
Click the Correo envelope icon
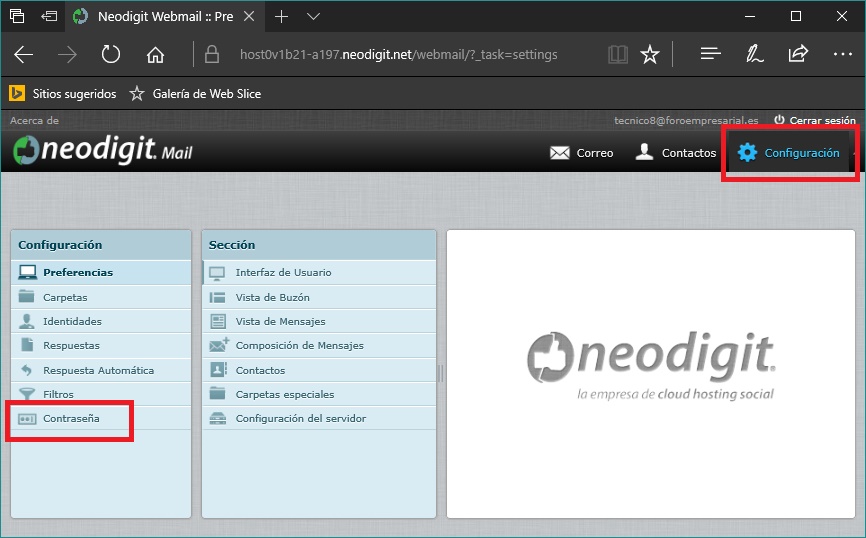click(x=559, y=152)
